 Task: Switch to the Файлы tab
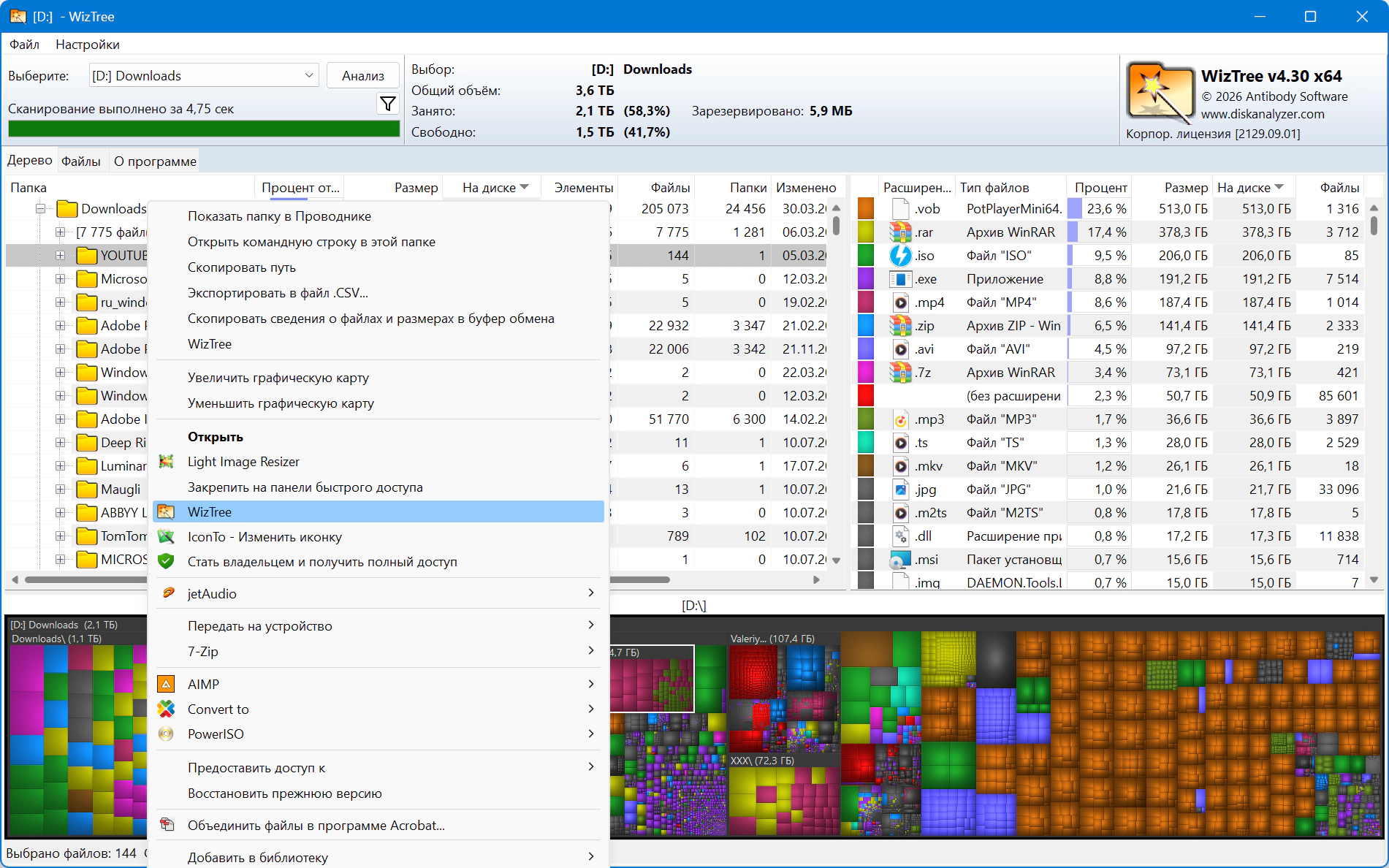coord(81,161)
